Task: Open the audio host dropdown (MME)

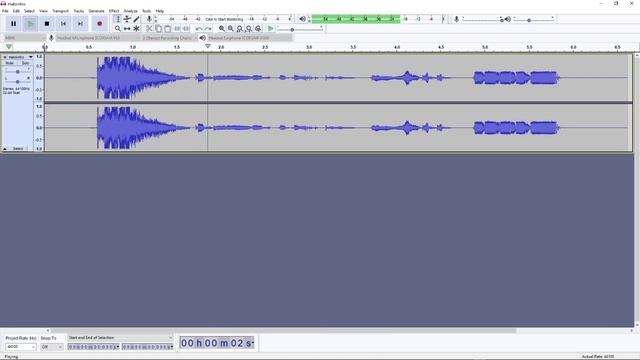Action: coord(24,38)
